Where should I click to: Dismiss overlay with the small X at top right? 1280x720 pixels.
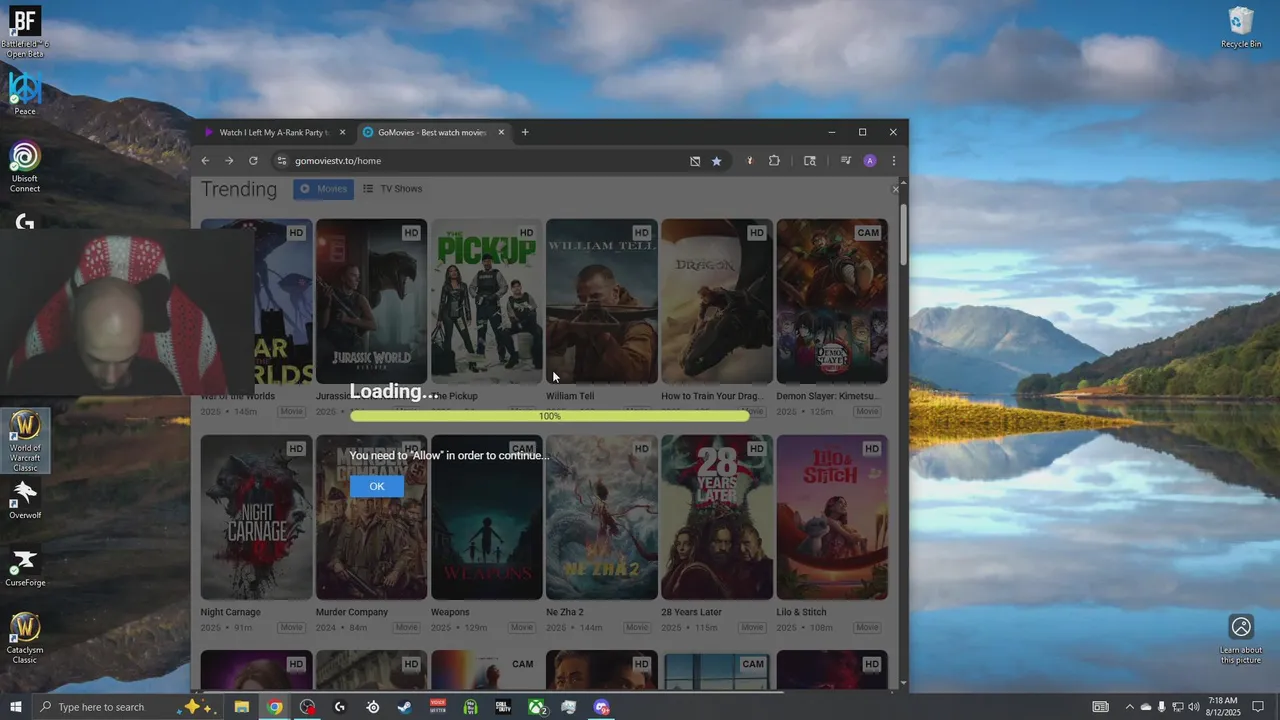coord(896,189)
